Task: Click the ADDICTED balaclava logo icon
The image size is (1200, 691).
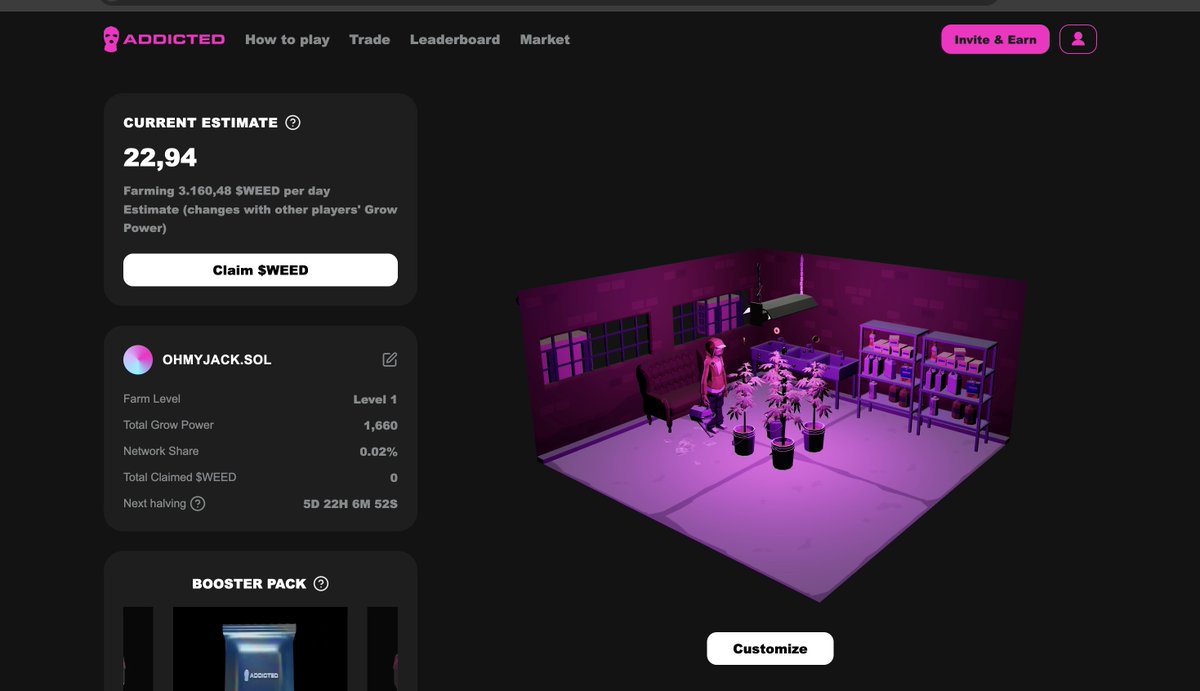Action: point(112,39)
